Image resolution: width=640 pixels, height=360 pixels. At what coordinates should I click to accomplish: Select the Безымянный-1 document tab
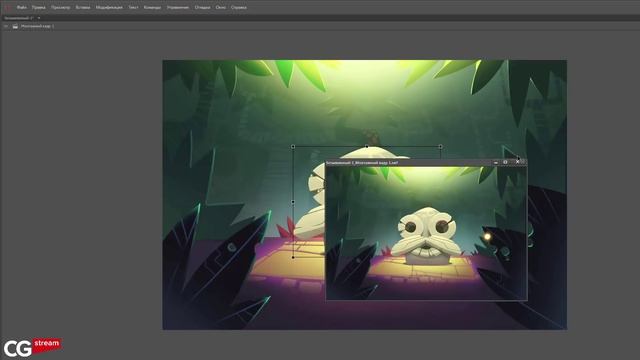tap(19, 18)
